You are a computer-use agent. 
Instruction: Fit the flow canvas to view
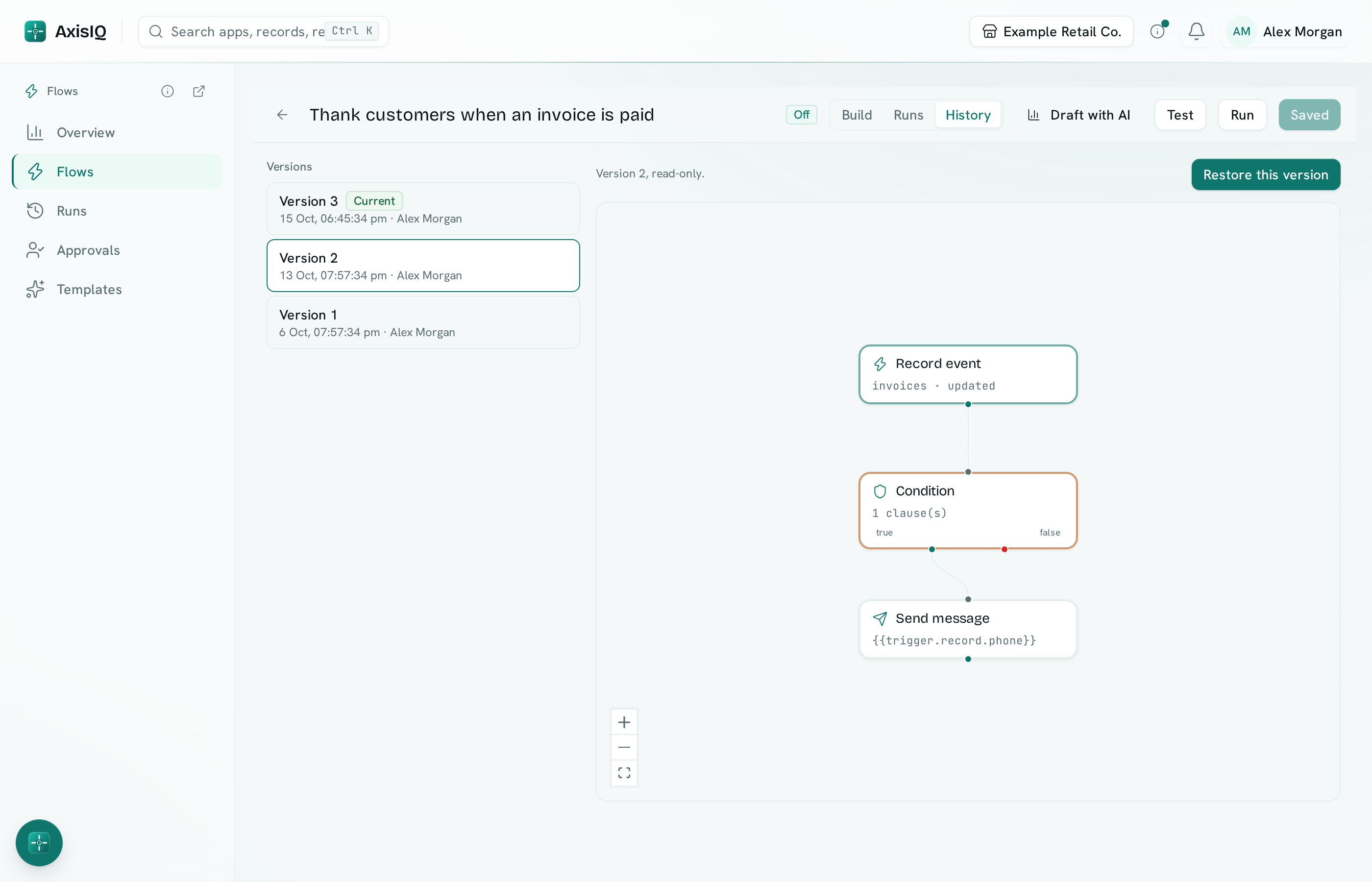(x=624, y=773)
